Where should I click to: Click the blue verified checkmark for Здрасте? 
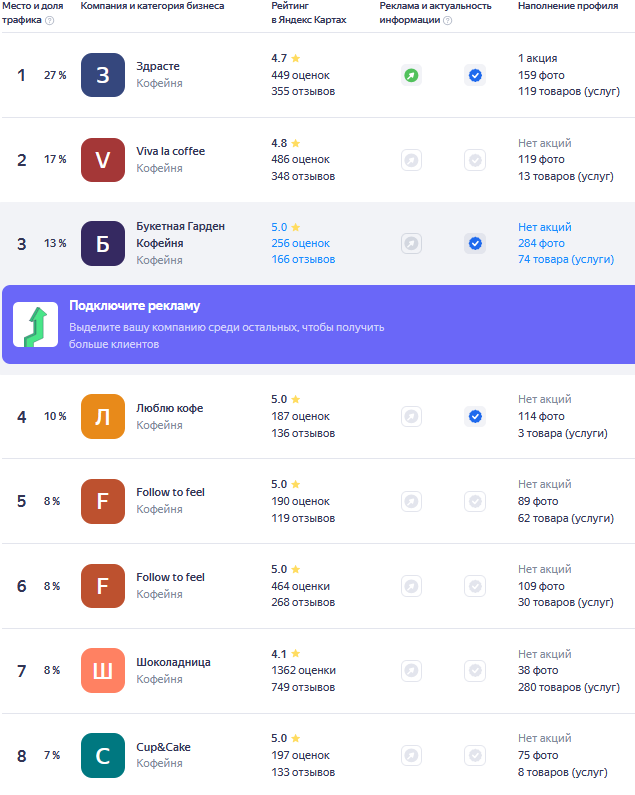pos(475,75)
